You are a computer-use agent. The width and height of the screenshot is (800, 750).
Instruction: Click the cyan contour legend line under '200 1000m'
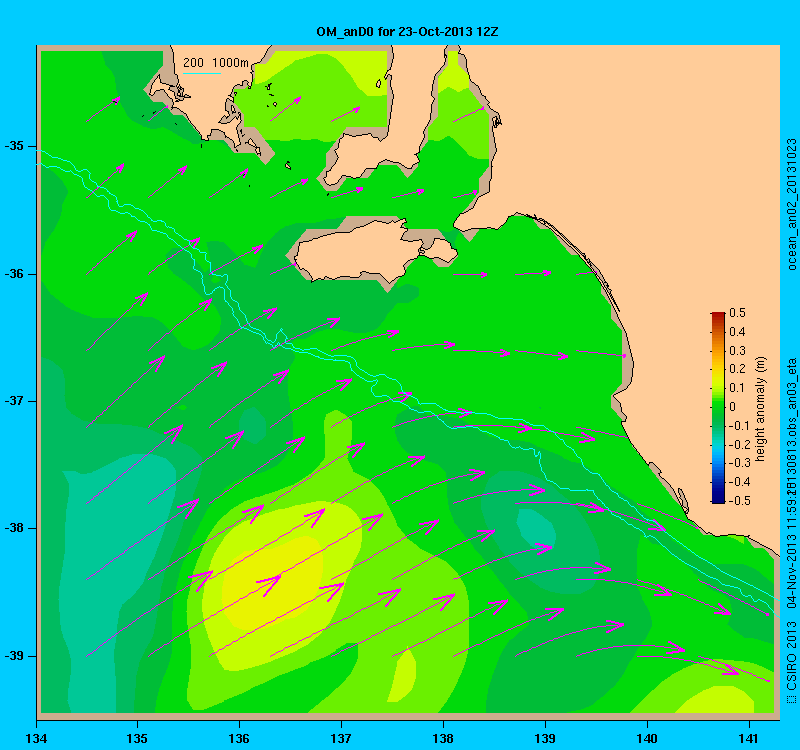[x=202, y=73]
